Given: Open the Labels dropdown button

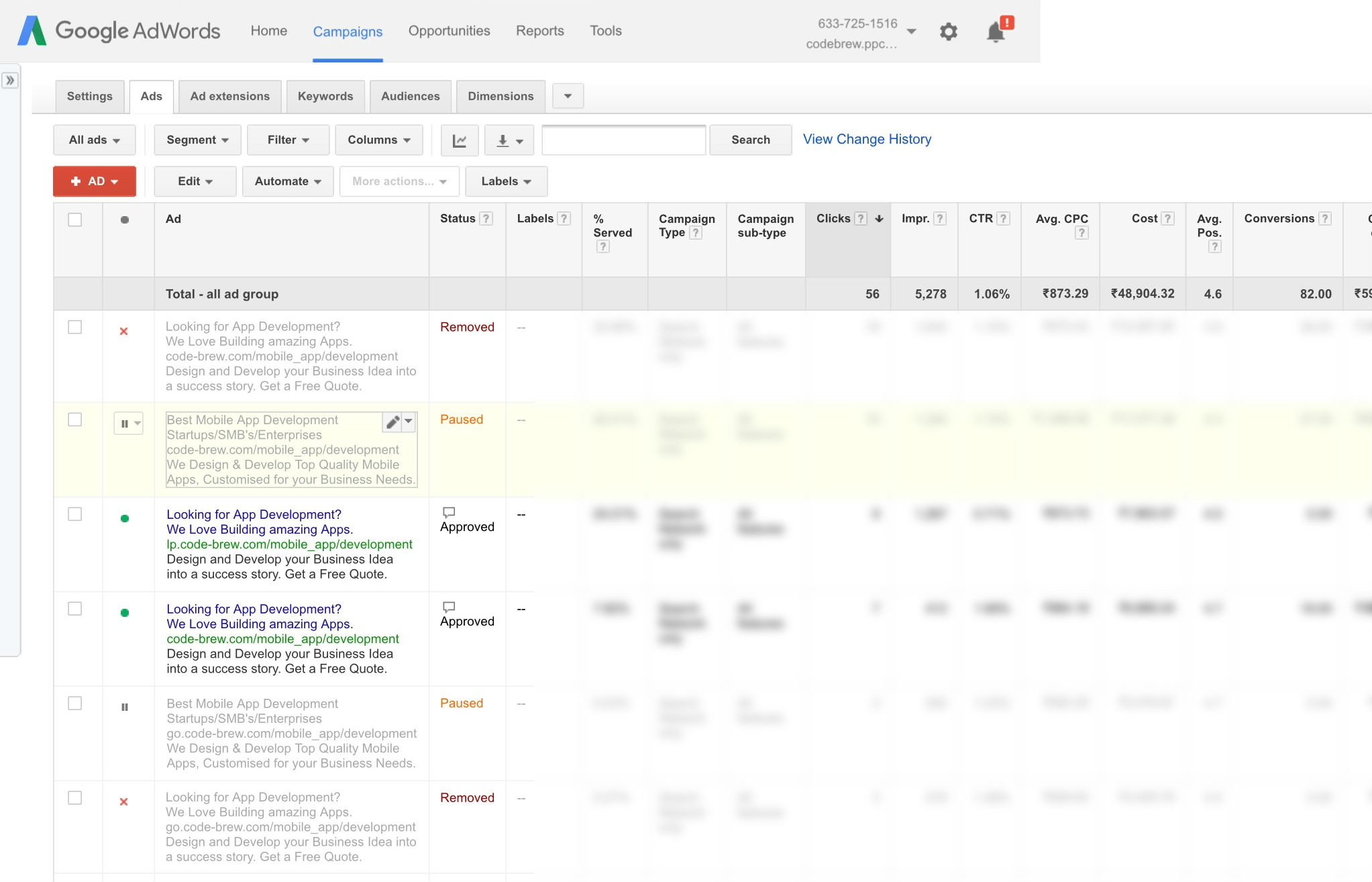Looking at the screenshot, I should click(507, 182).
